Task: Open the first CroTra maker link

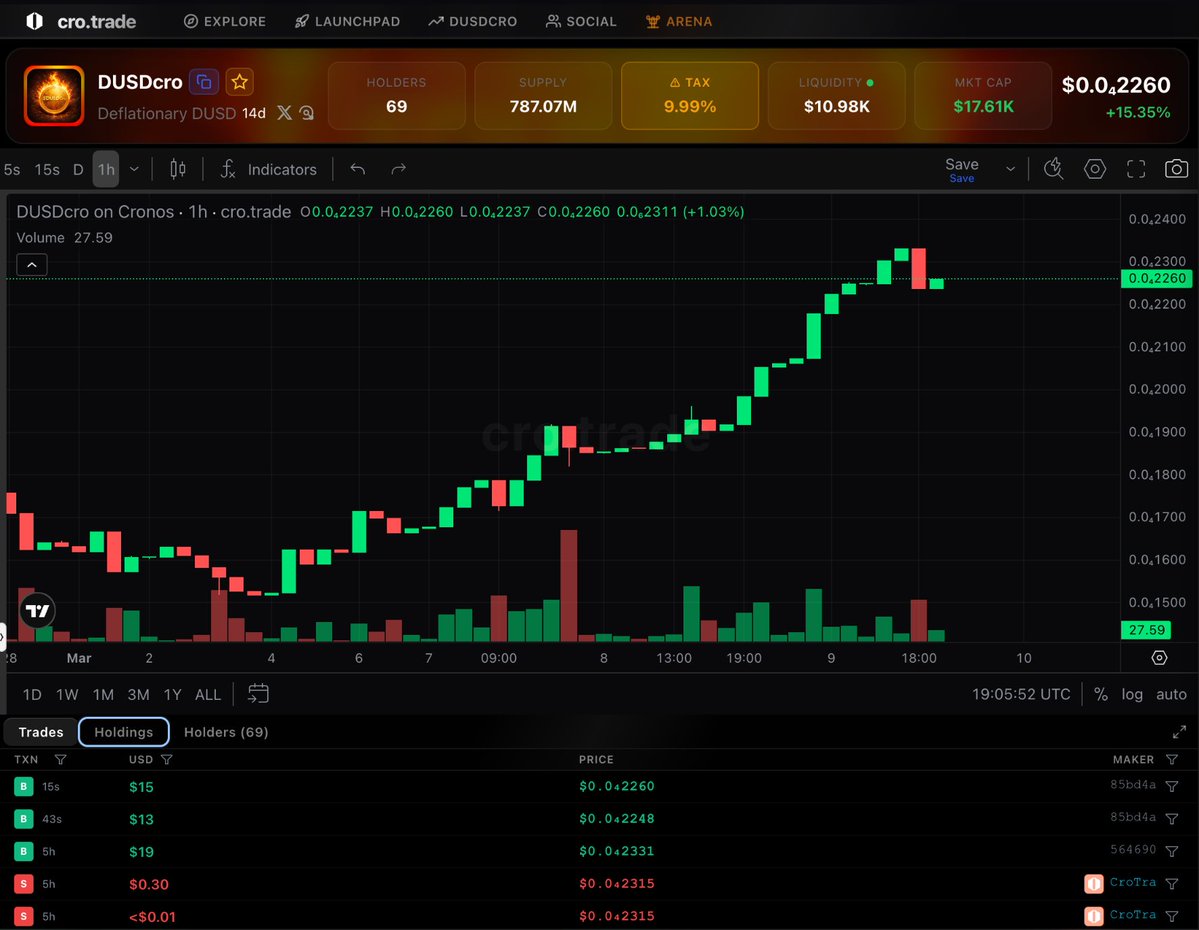Action: pyautogui.click(x=1132, y=883)
